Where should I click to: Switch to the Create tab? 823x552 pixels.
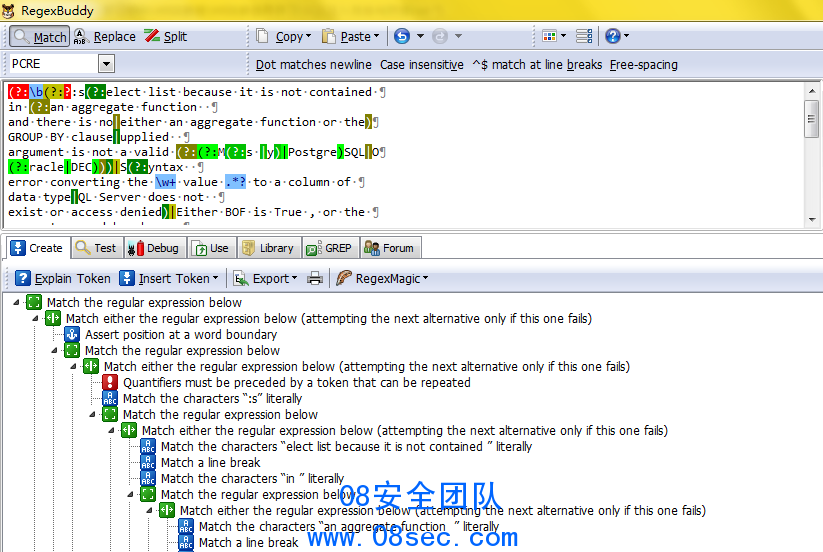(x=36, y=248)
